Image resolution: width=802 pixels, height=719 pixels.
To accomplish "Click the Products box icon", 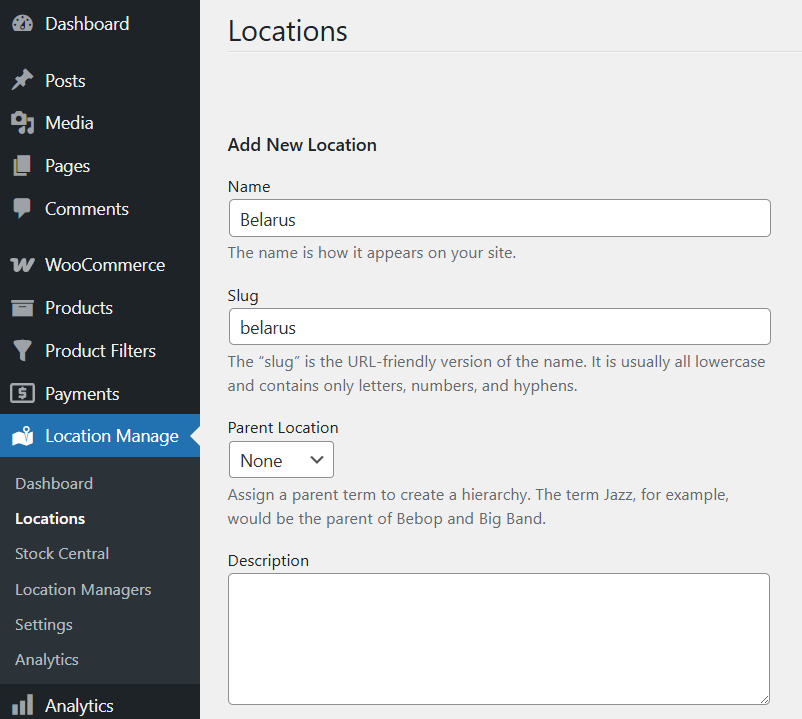I will coord(22,308).
